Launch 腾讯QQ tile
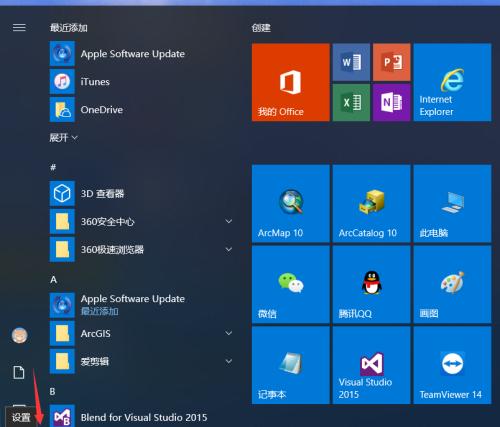This screenshot has width=500, height=427. 371,285
